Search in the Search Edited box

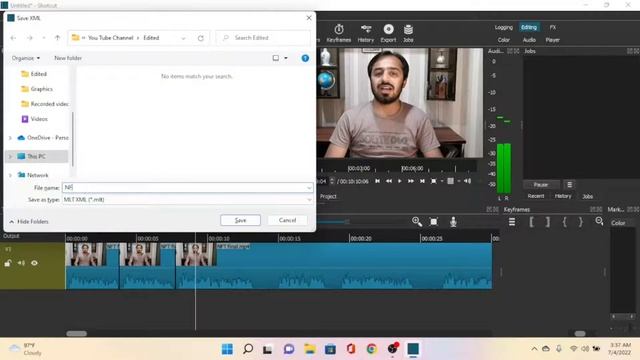(263, 38)
